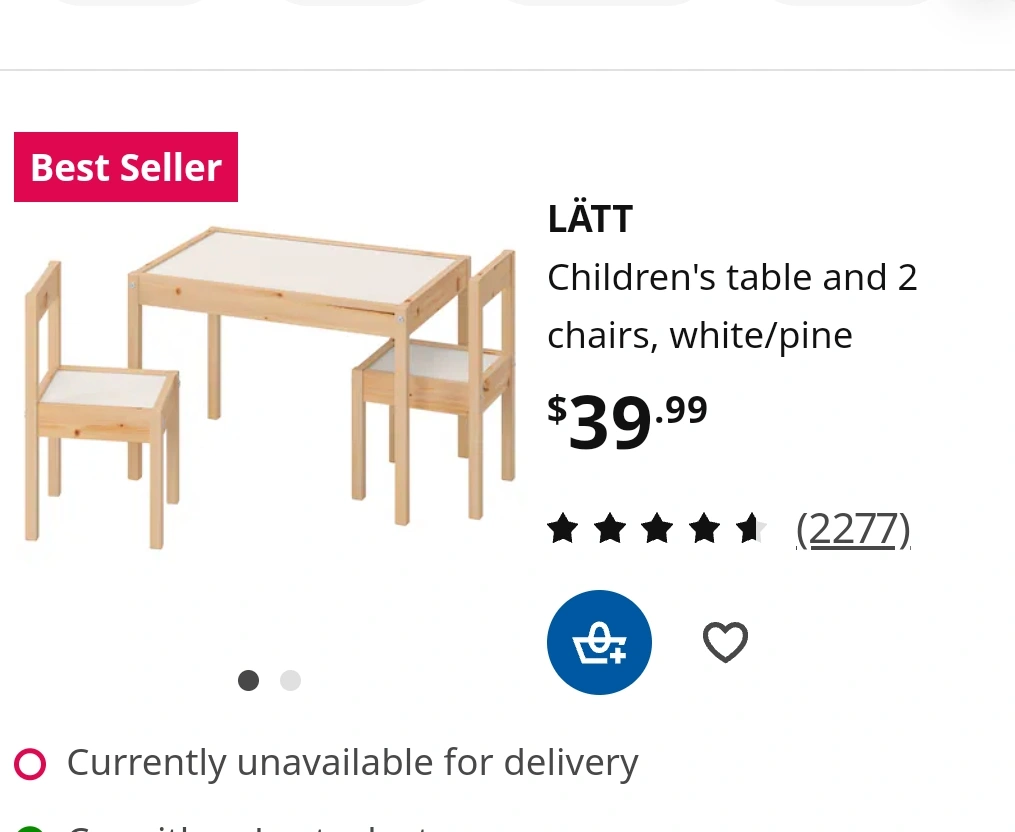Click the $39.99 price
Viewport: 1015px width, 832px height.
[x=627, y=421]
